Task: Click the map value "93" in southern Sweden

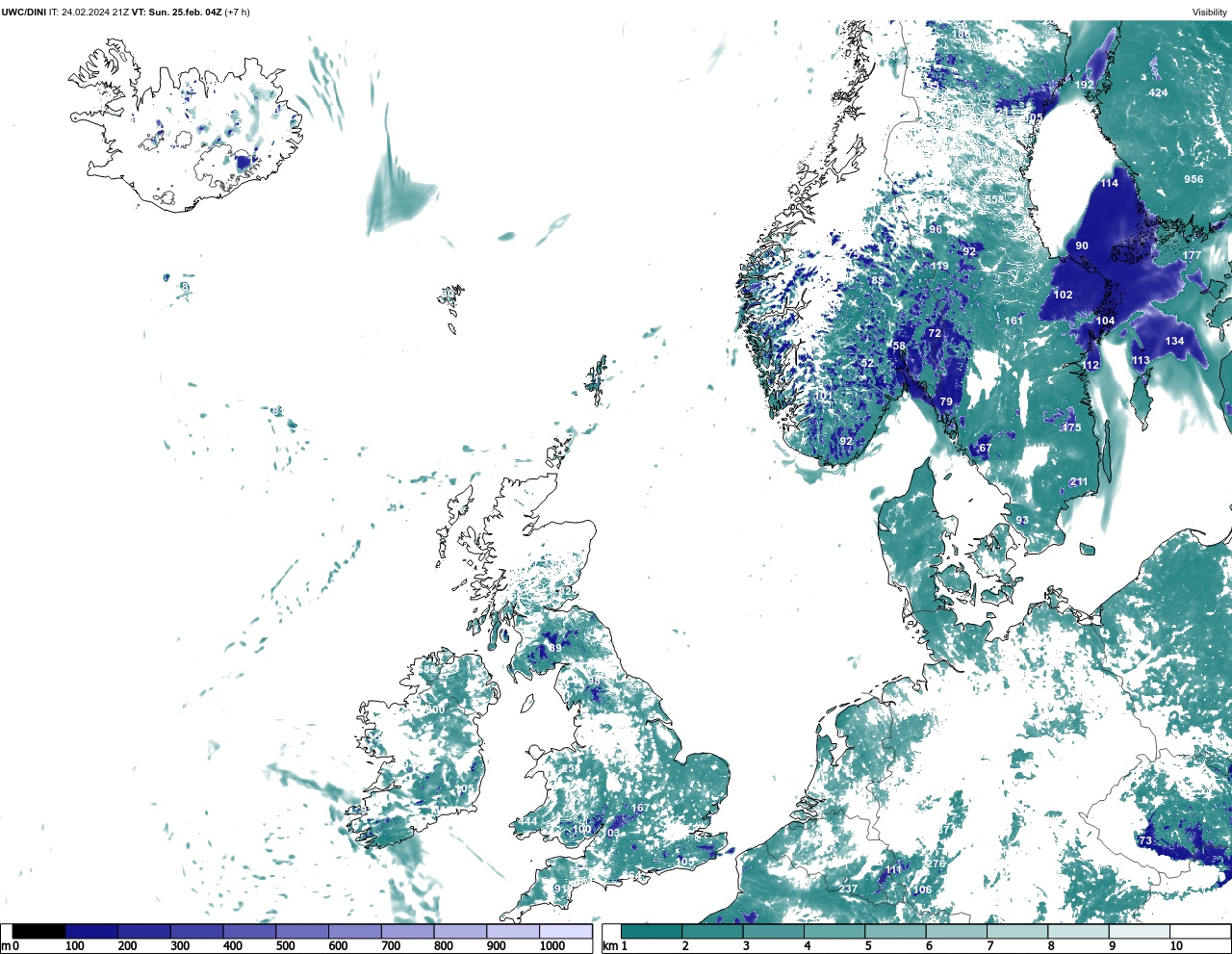Action: 1021,520
